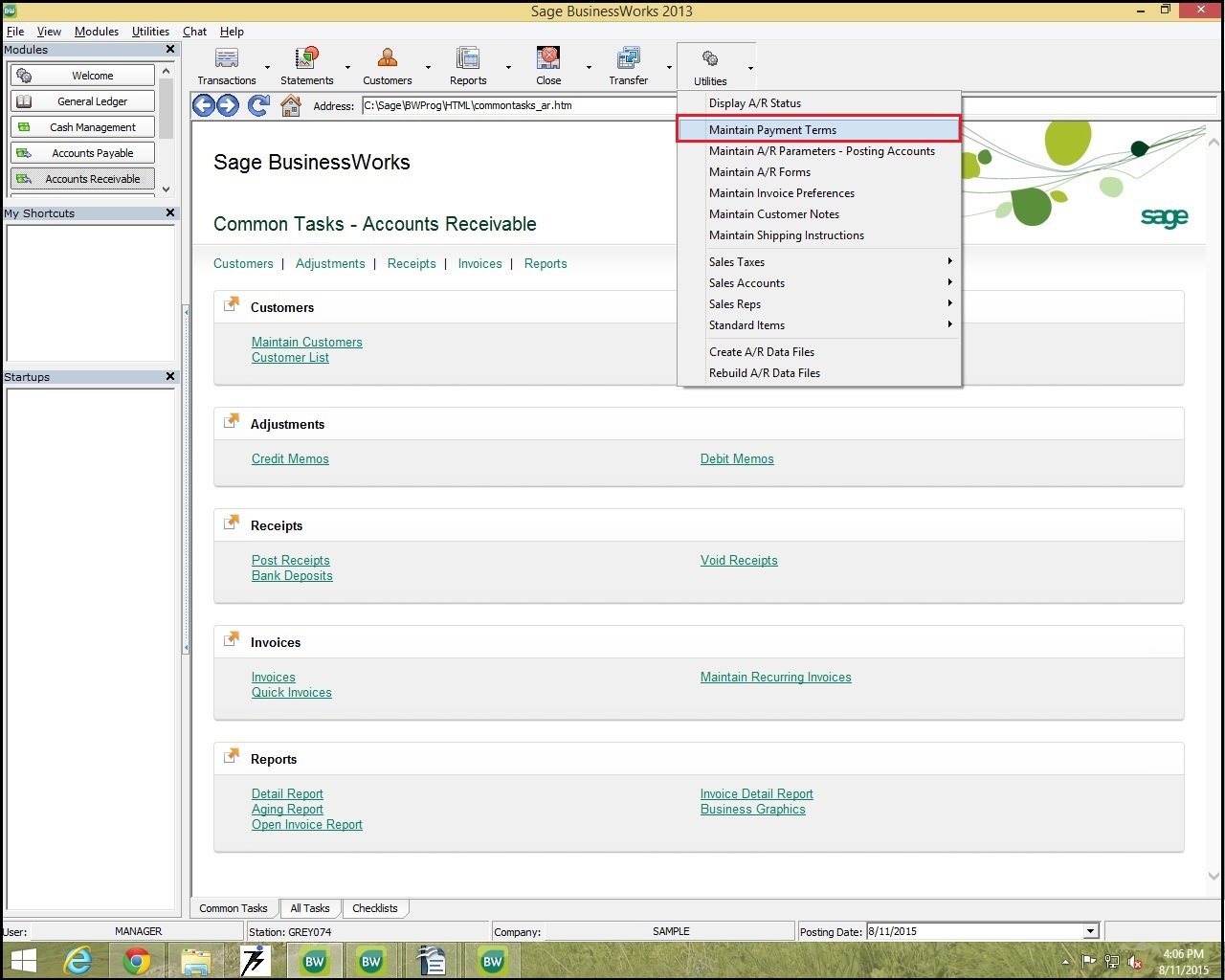Open the Business Graphics link
Screen dimensions: 1225x980
pos(753,809)
